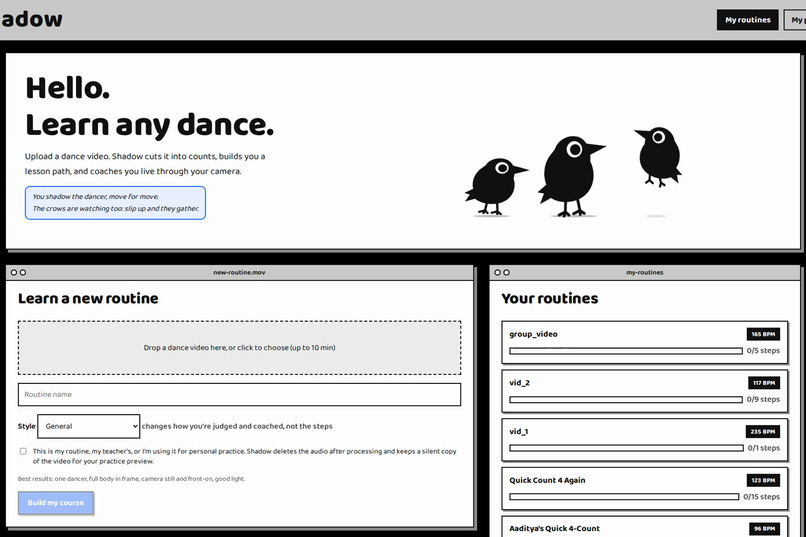Screen dimensions: 806x537
Task: Open the vid_1 routine
Action: pos(645,440)
